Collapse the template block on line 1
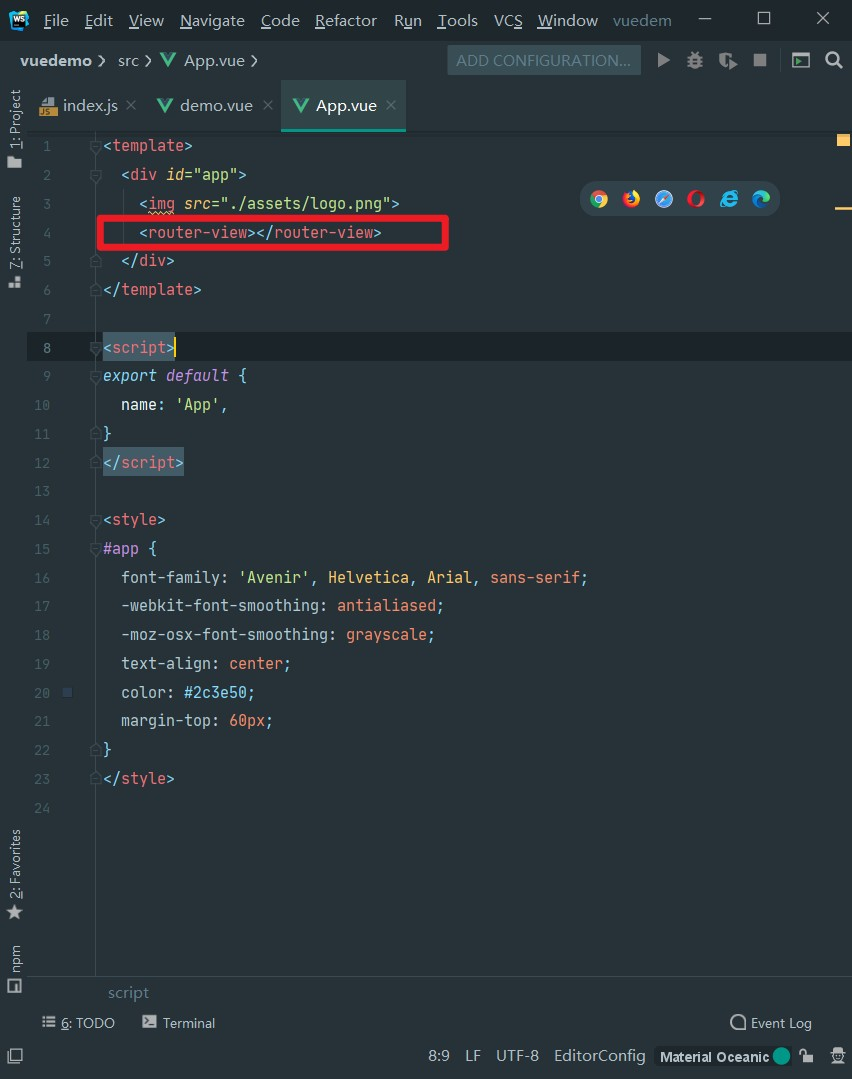Screen dimensions: 852x1079 (95, 145)
